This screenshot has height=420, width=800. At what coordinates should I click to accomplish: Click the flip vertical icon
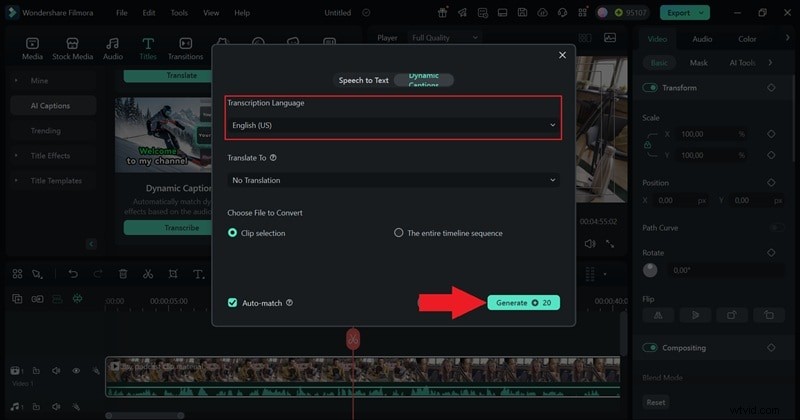click(695, 315)
